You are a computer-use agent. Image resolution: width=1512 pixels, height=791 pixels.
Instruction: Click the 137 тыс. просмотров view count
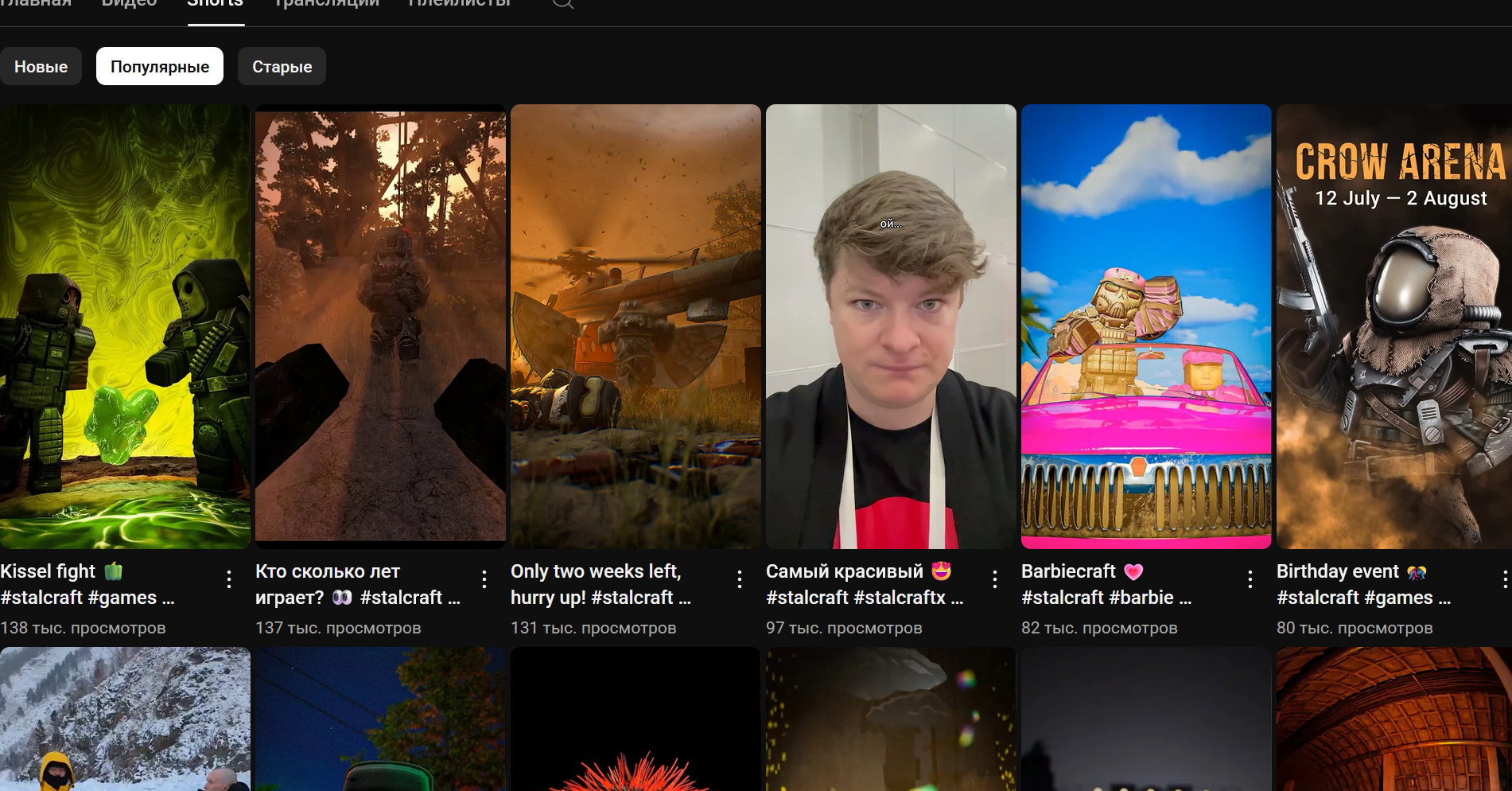tap(338, 628)
